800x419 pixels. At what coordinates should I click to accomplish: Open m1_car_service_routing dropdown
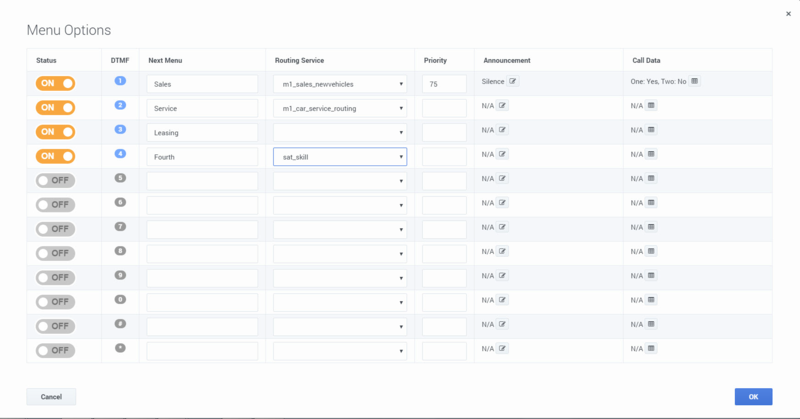coord(339,108)
